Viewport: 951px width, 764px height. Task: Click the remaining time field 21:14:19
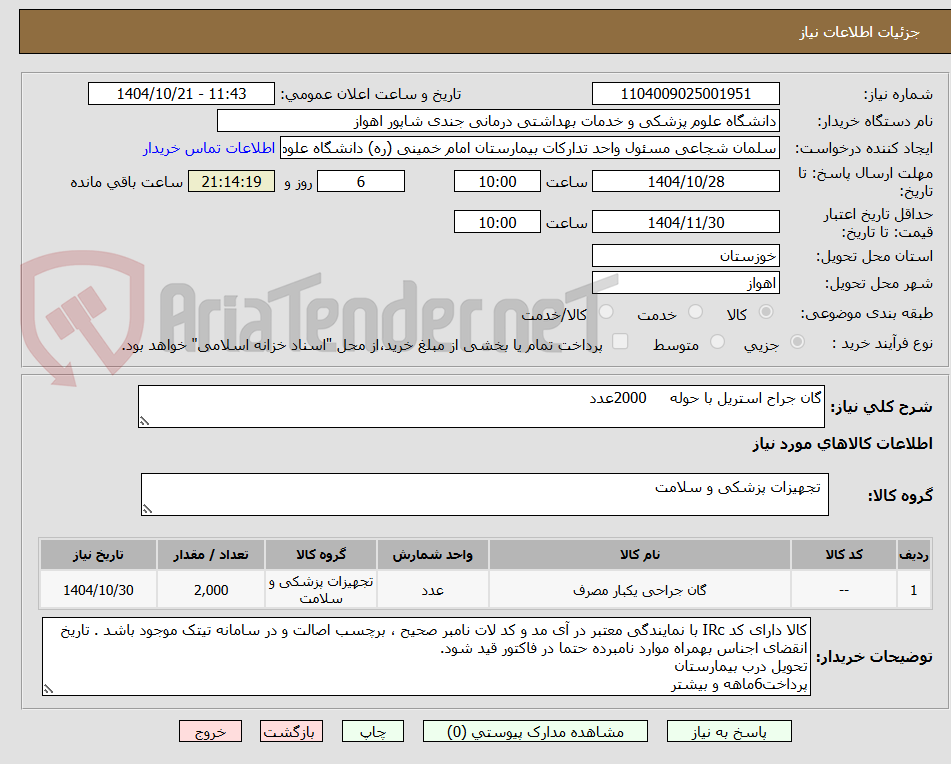(x=231, y=181)
